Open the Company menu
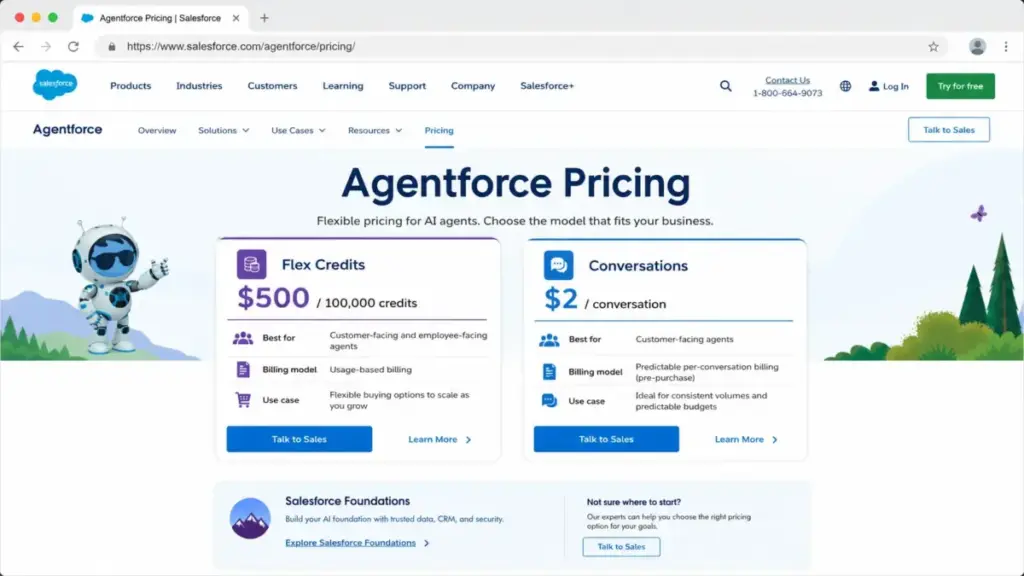Viewport: 1024px width, 576px height. [x=473, y=86]
